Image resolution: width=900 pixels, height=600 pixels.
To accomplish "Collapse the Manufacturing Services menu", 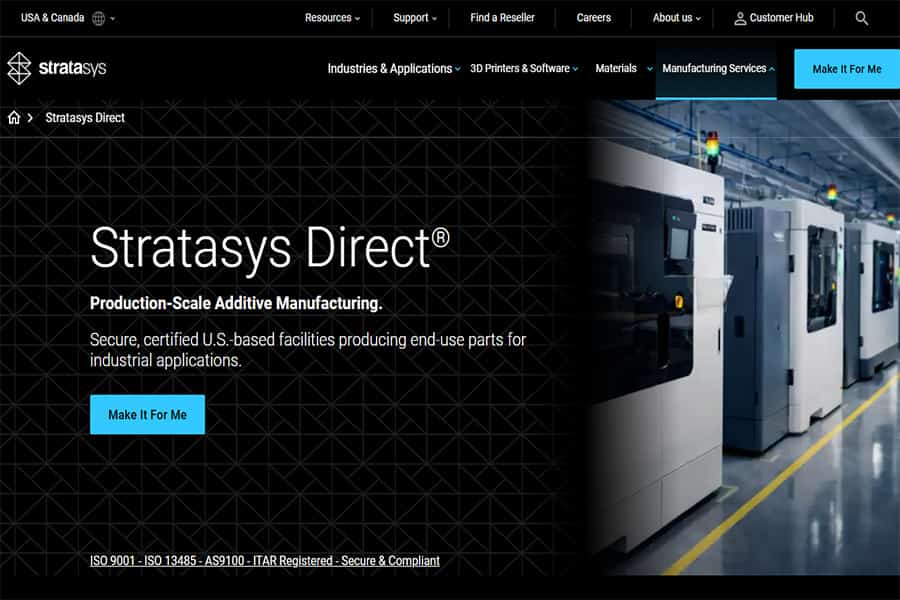I will click(x=718, y=69).
